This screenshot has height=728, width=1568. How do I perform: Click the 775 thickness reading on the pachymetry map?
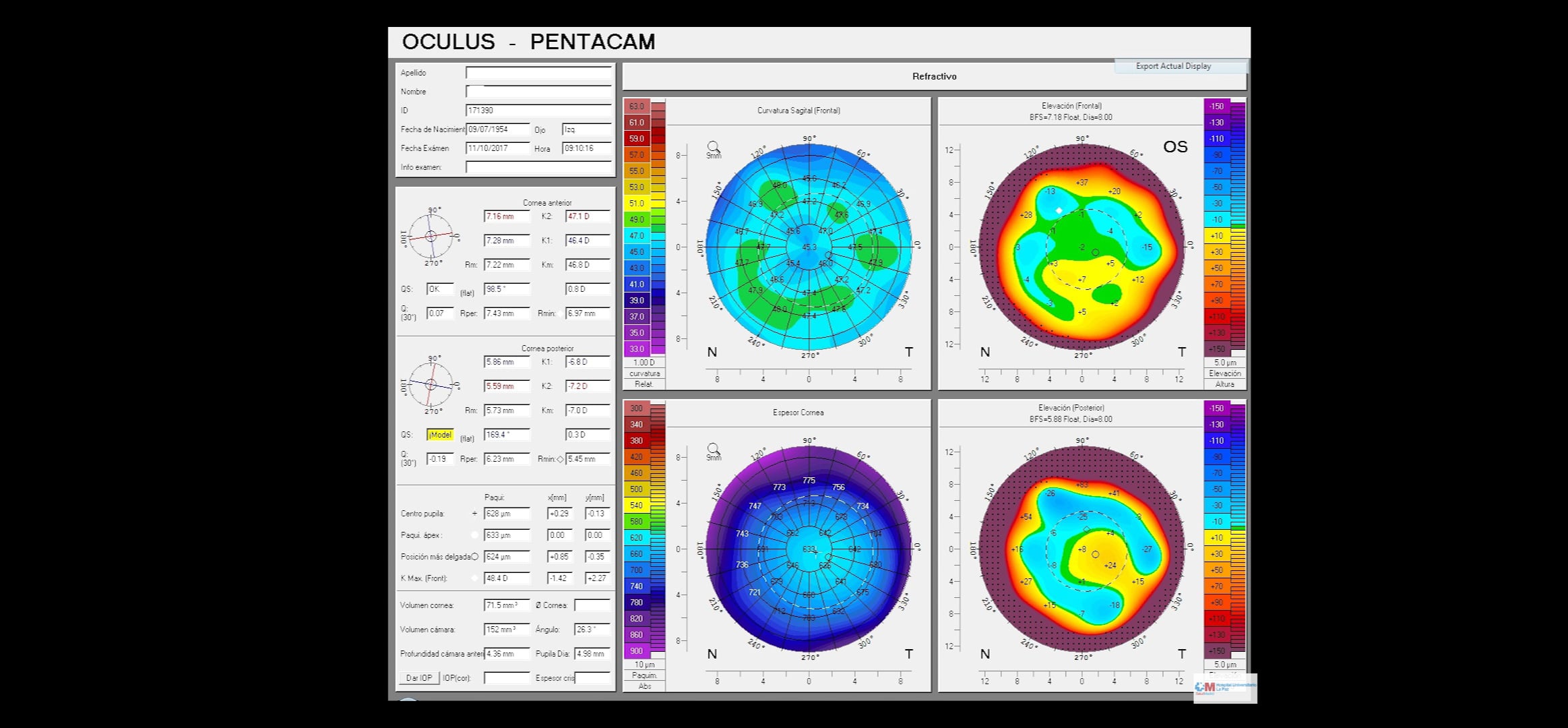click(x=809, y=481)
